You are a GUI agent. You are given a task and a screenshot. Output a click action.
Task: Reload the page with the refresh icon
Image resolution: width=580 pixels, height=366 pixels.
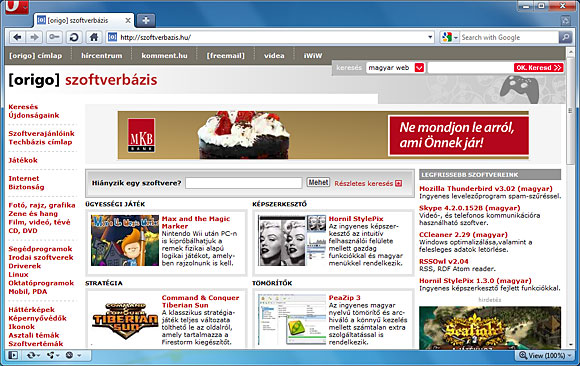(74, 37)
